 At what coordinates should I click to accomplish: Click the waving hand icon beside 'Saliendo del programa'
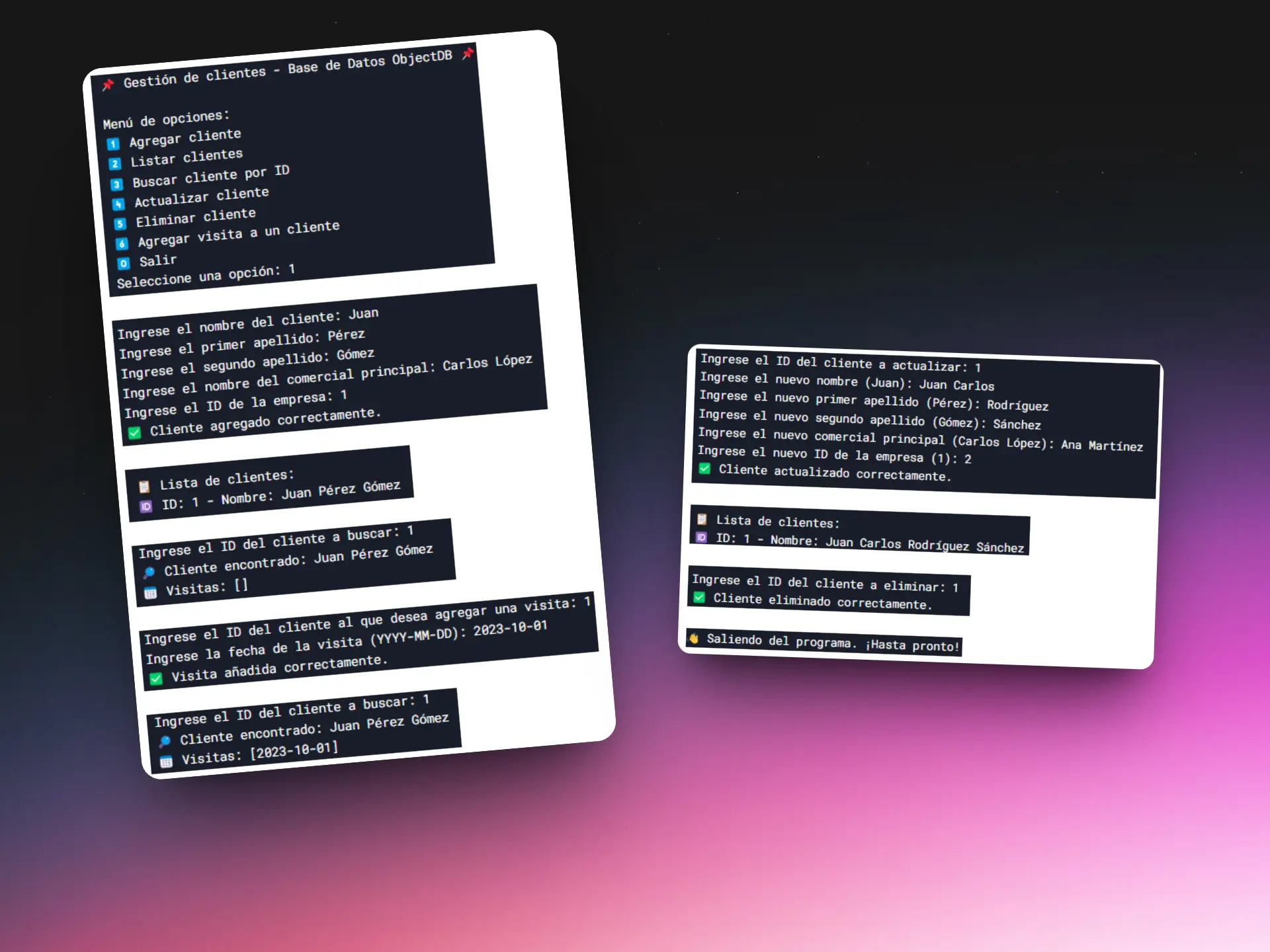tap(694, 638)
